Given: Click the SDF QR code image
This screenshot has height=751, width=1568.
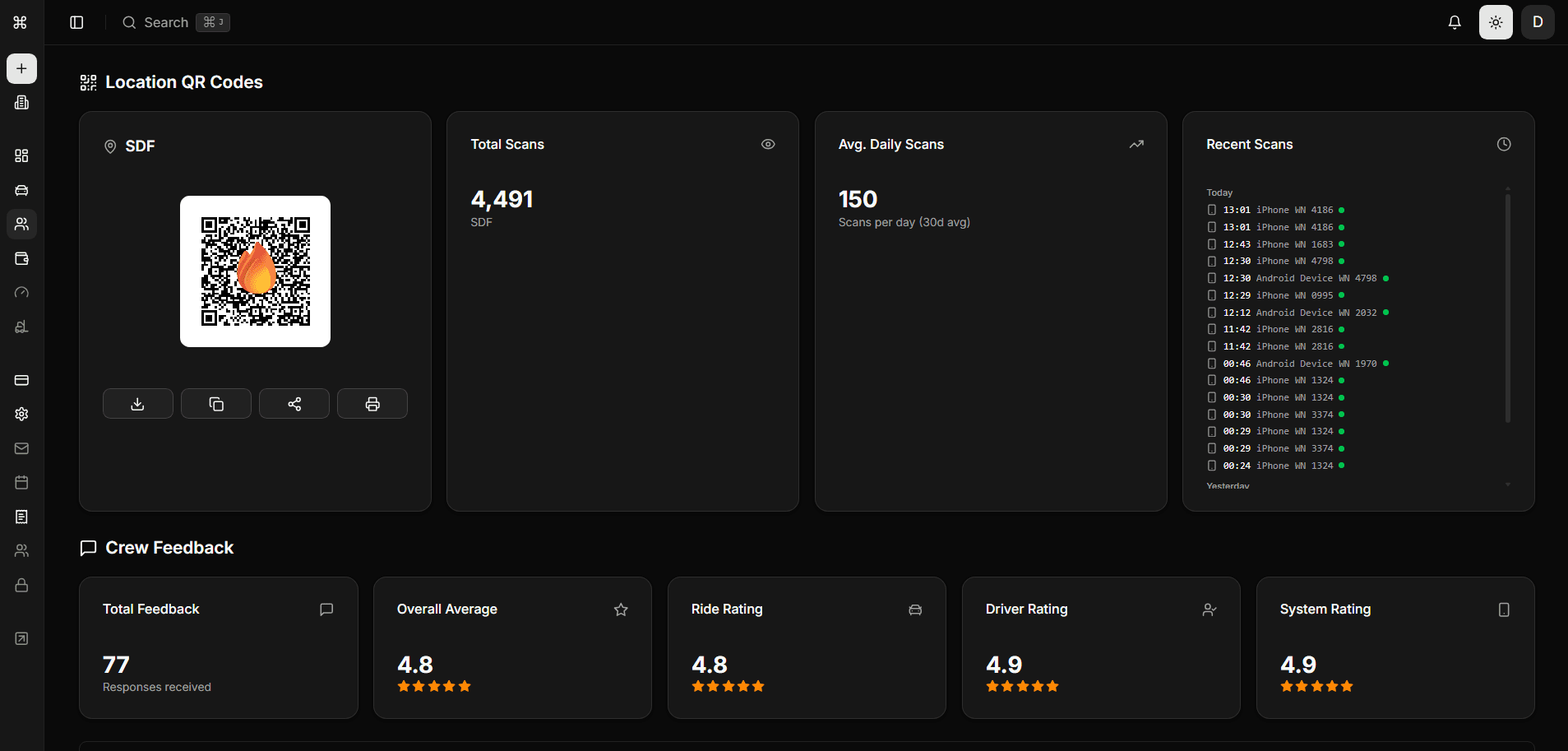Looking at the screenshot, I should [x=255, y=271].
